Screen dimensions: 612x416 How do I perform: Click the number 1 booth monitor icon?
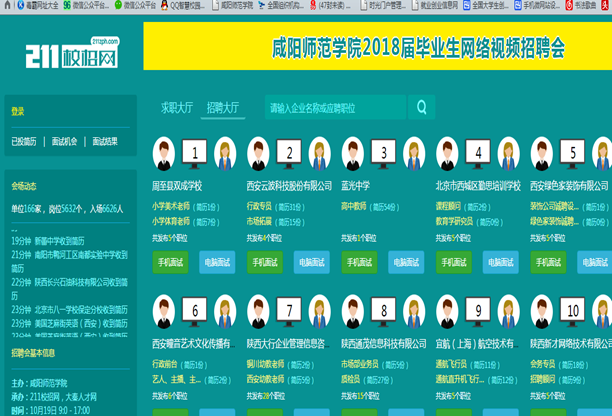click(x=194, y=153)
